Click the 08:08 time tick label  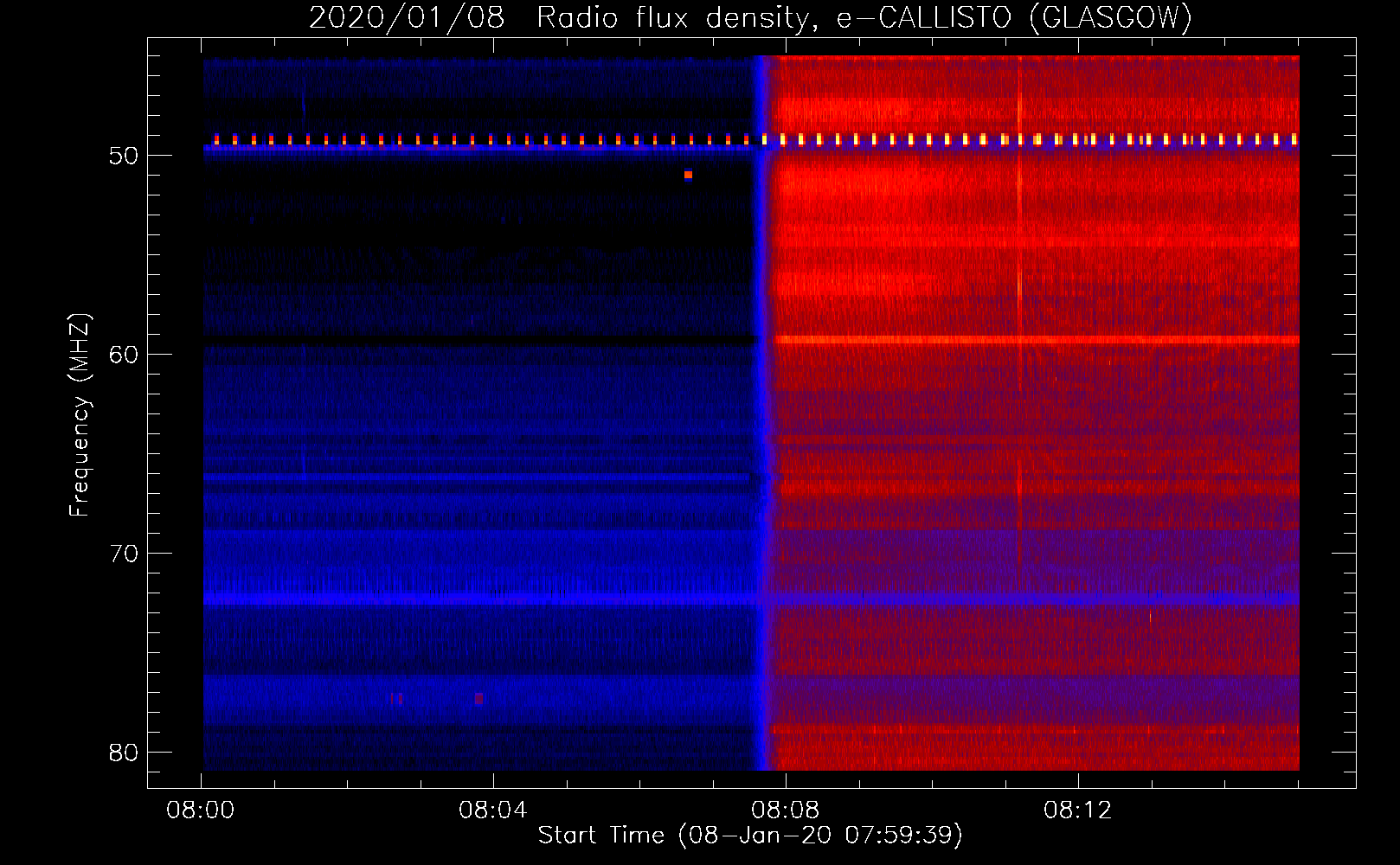point(785,811)
